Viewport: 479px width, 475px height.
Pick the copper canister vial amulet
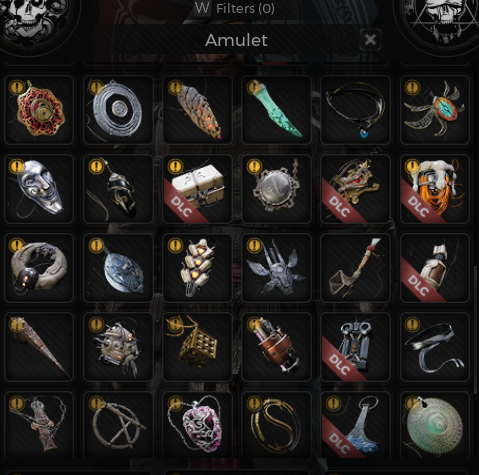[276, 347]
